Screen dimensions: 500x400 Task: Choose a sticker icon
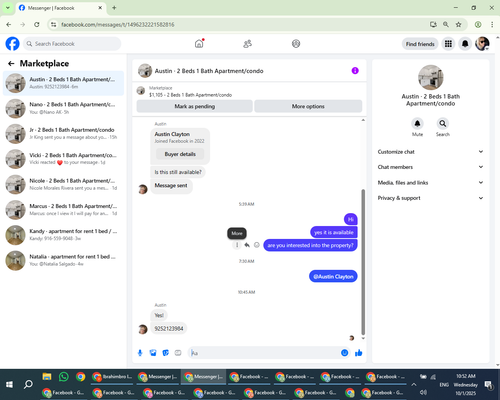click(x=166, y=353)
